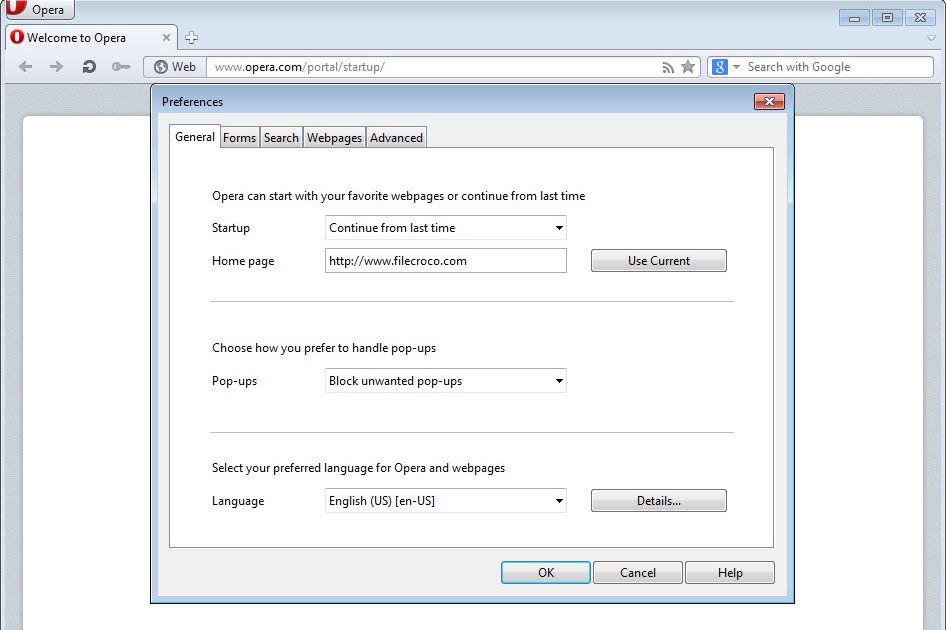Switch to the Advanced tab

(x=396, y=138)
